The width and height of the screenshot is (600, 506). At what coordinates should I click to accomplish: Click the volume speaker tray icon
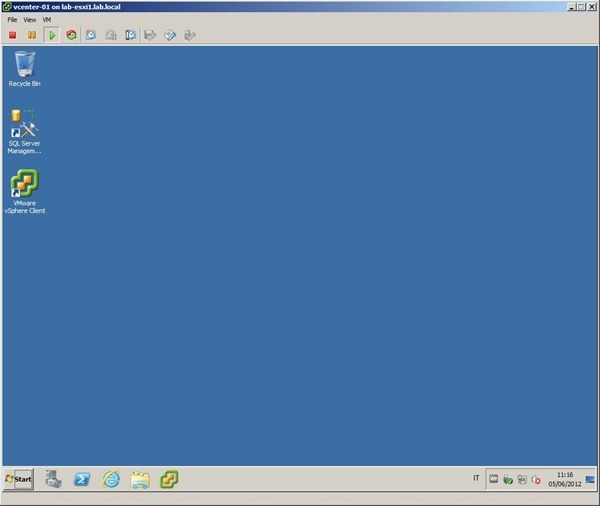coord(536,480)
